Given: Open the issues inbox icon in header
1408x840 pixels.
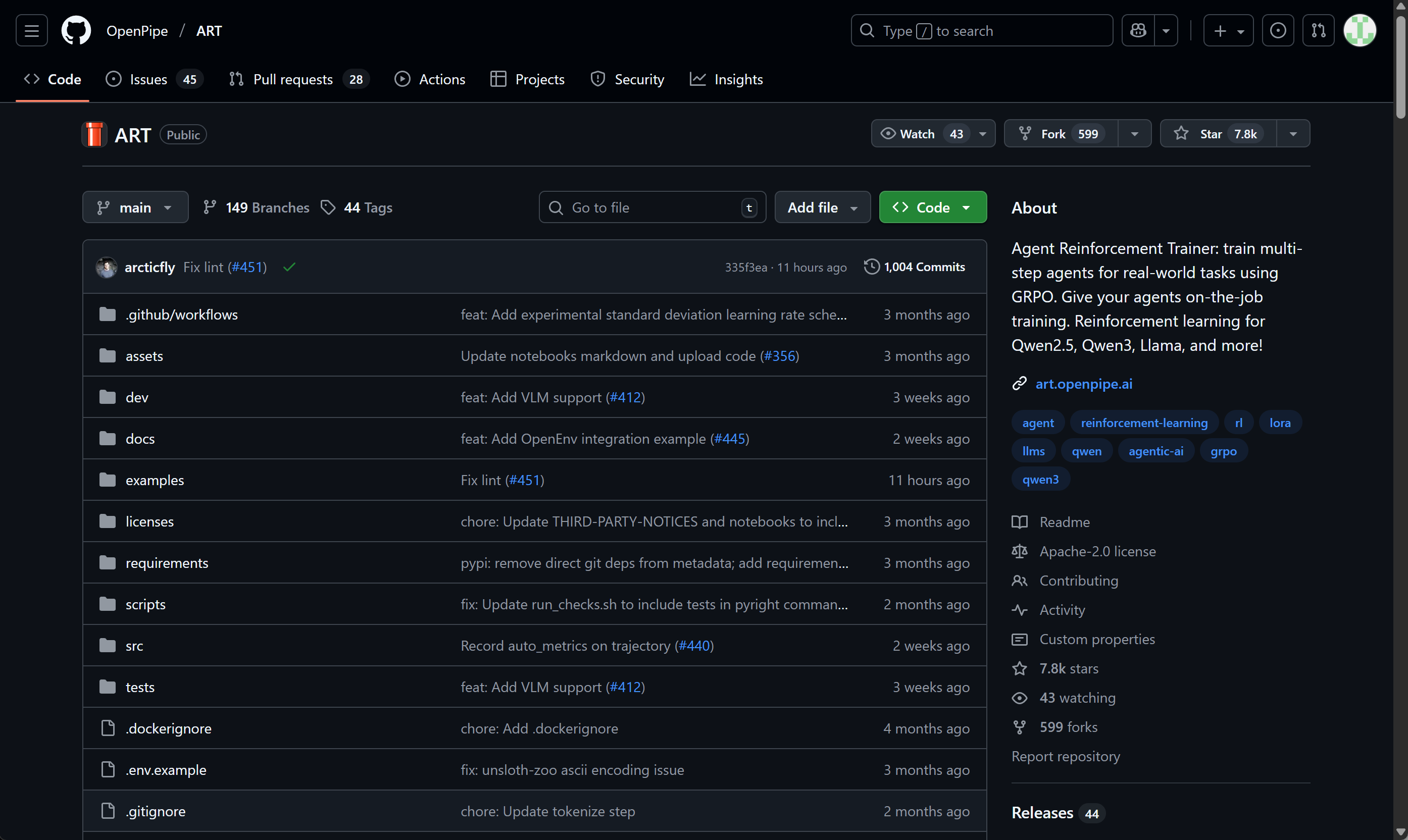Looking at the screenshot, I should coord(1278,31).
